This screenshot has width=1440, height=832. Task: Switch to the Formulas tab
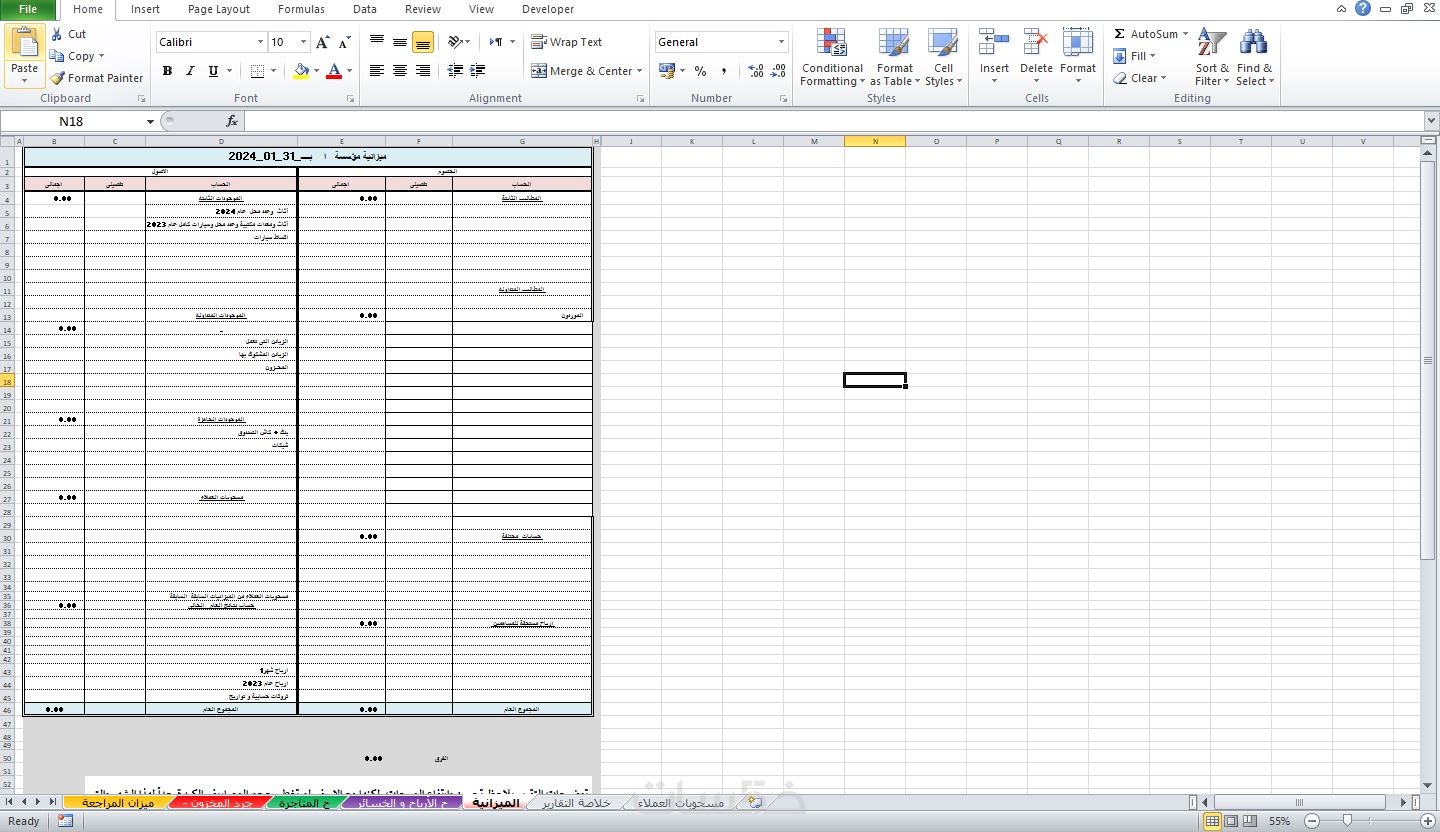(301, 9)
